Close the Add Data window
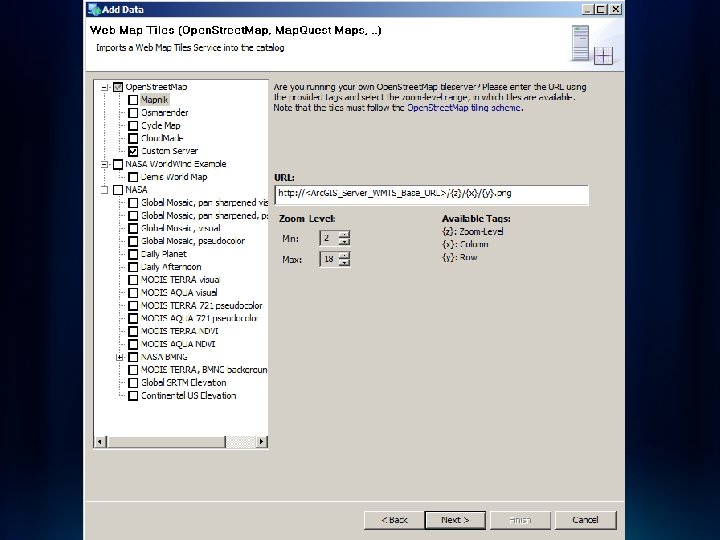Image resolution: width=720 pixels, height=540 pixels. click(x=615, y=9)
